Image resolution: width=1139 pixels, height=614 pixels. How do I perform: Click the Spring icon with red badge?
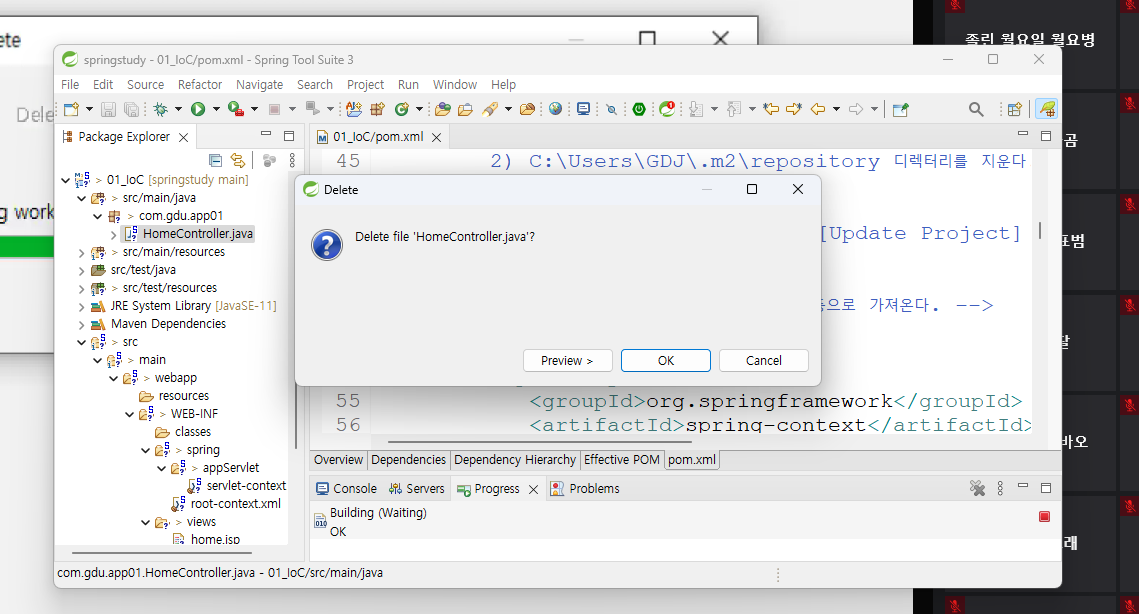tap(667, 109)
